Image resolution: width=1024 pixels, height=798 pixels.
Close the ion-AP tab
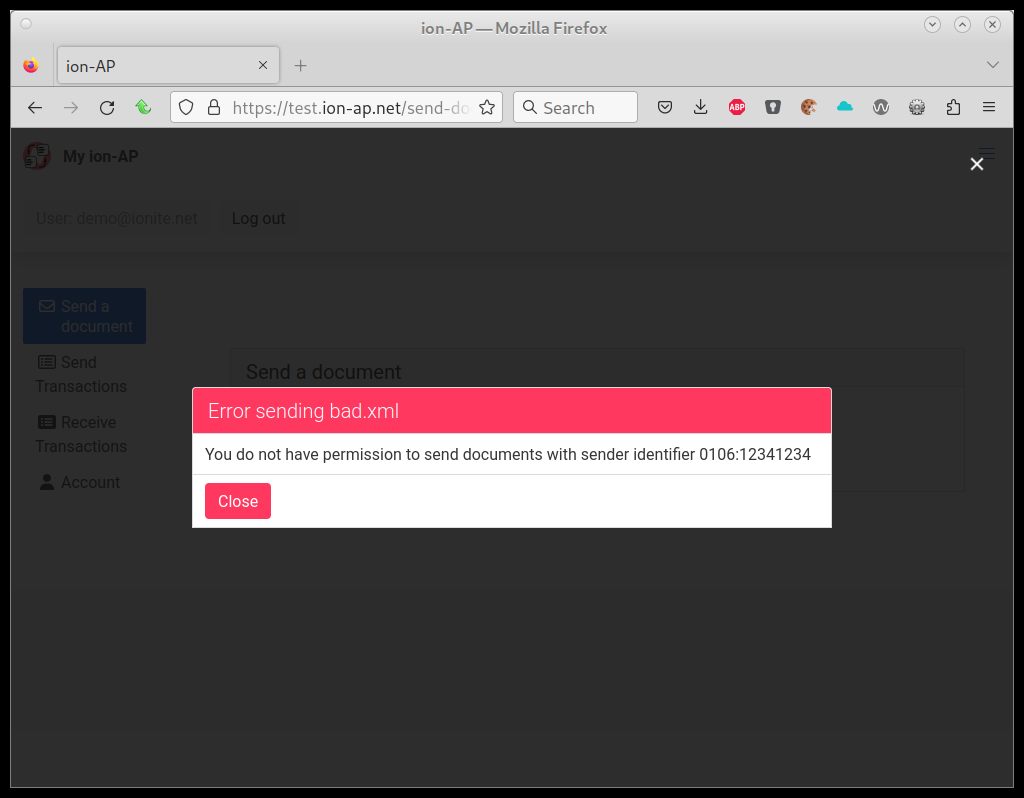click(263, 65)
